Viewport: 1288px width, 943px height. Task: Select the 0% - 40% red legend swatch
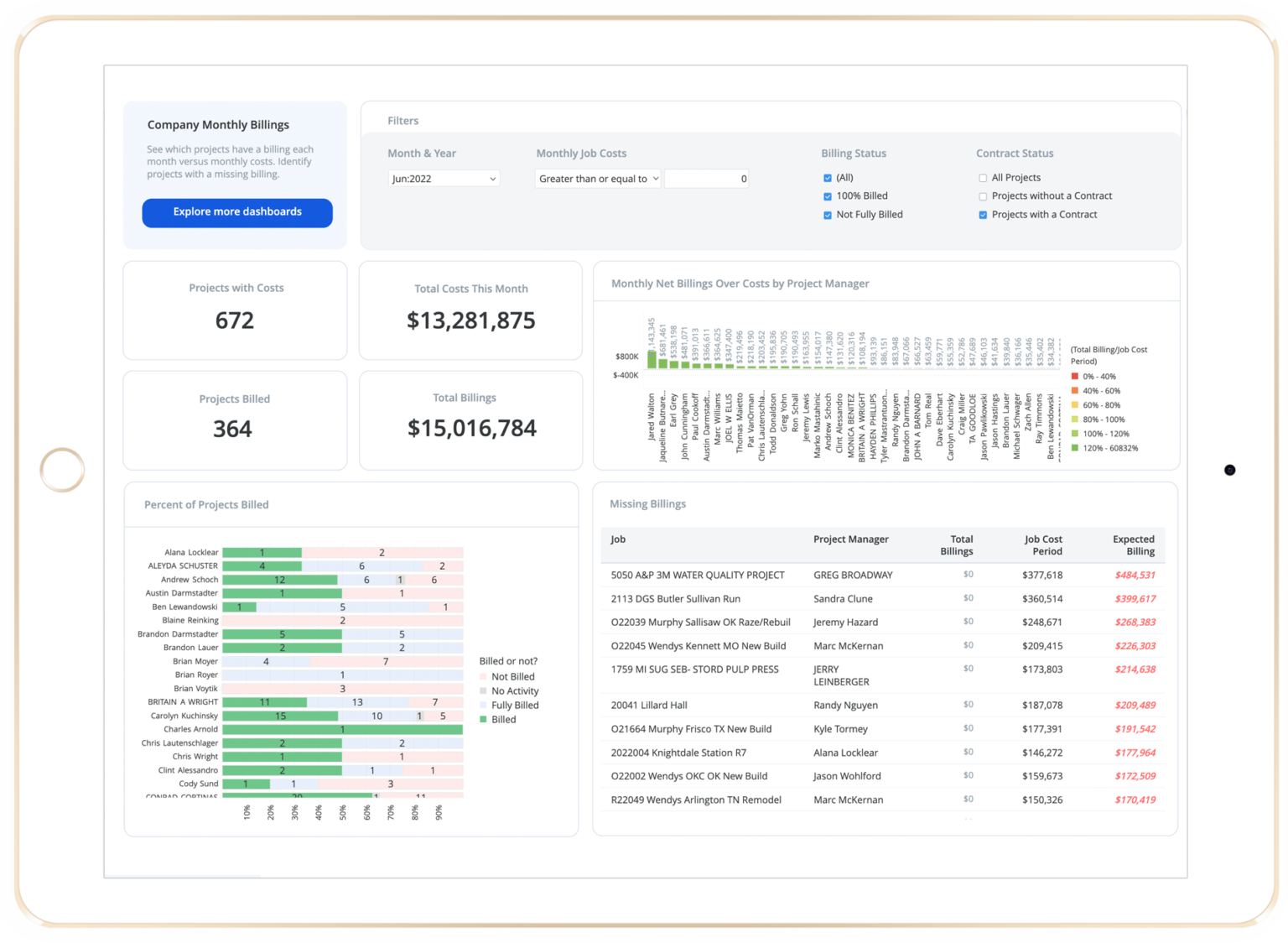[x=1074, y=376]
